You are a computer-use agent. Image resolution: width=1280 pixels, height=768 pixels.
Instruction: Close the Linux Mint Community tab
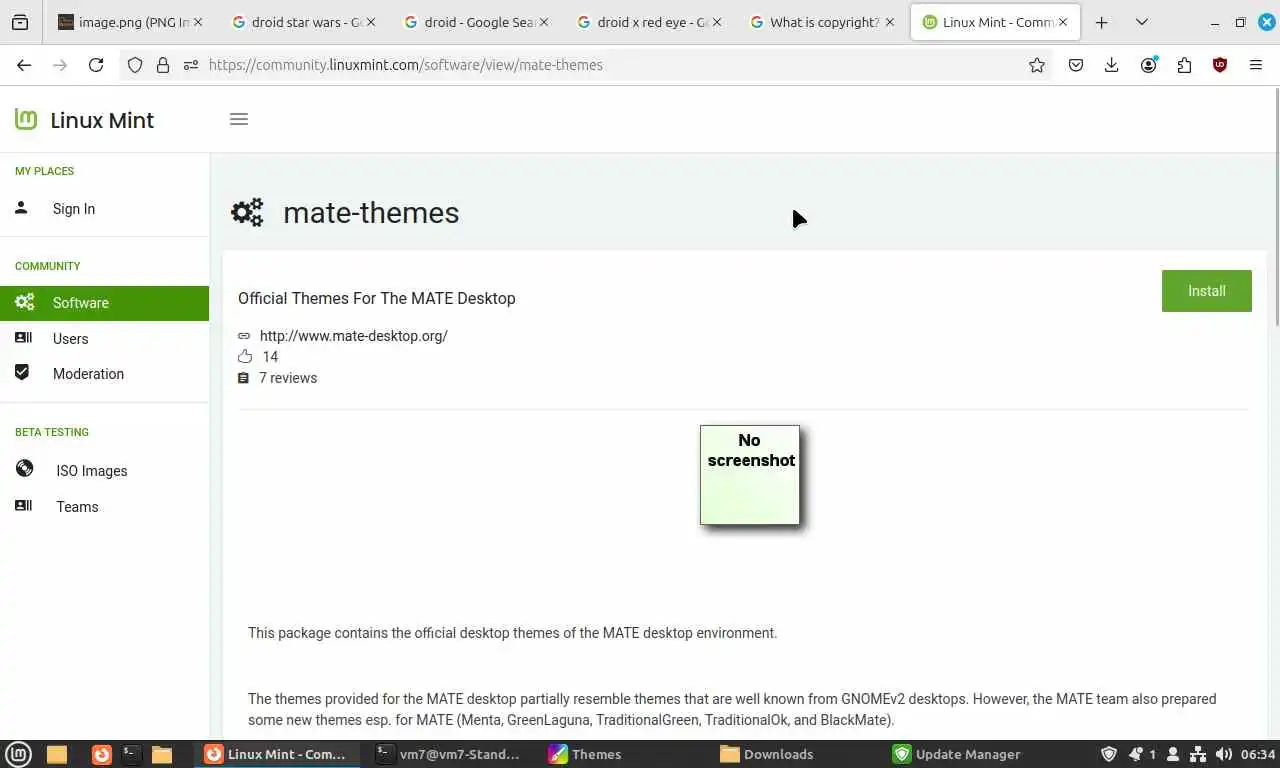tap(1062, 22)
